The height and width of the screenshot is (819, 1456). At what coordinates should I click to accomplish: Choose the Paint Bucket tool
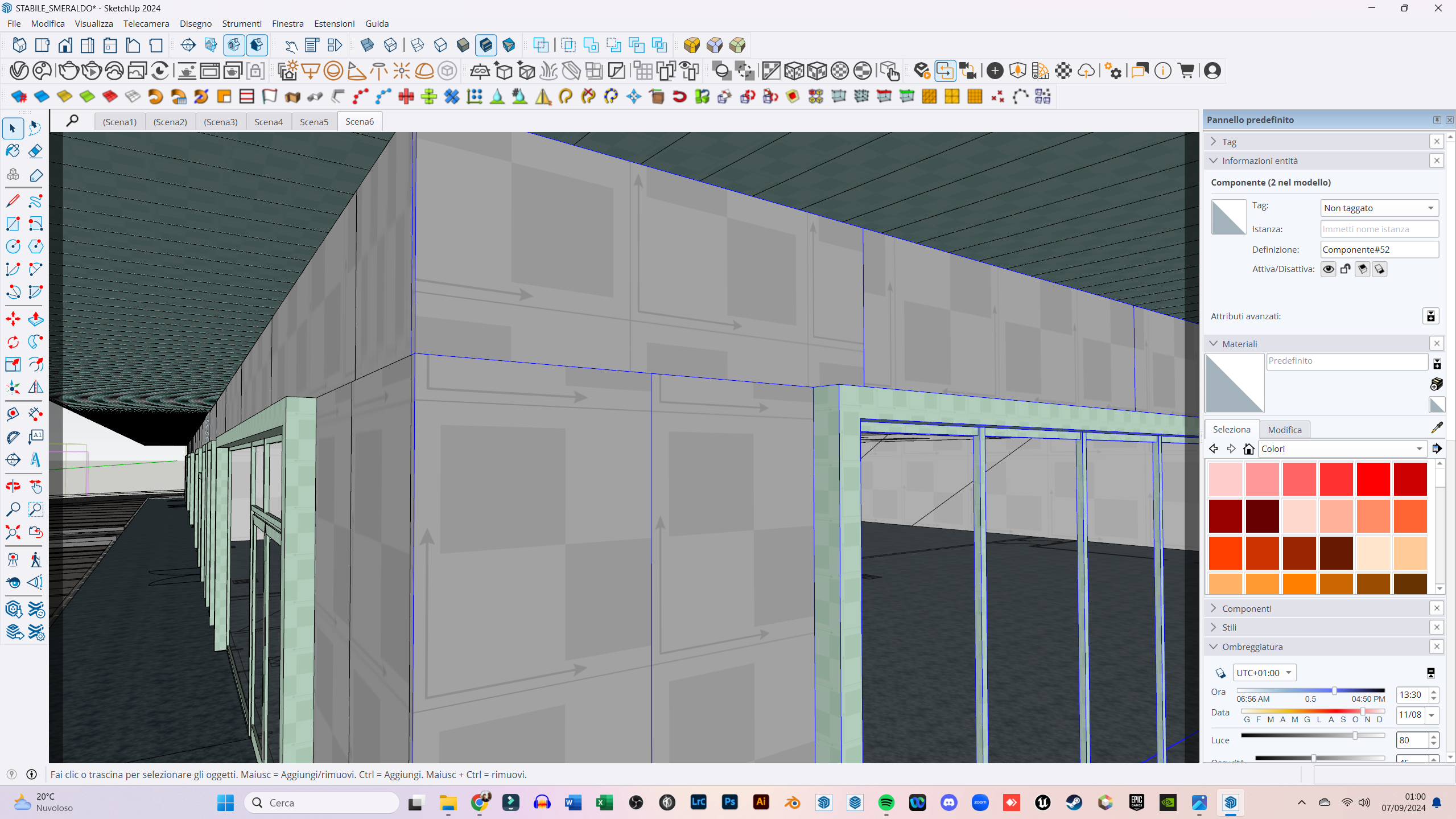(x=13, y=151)
